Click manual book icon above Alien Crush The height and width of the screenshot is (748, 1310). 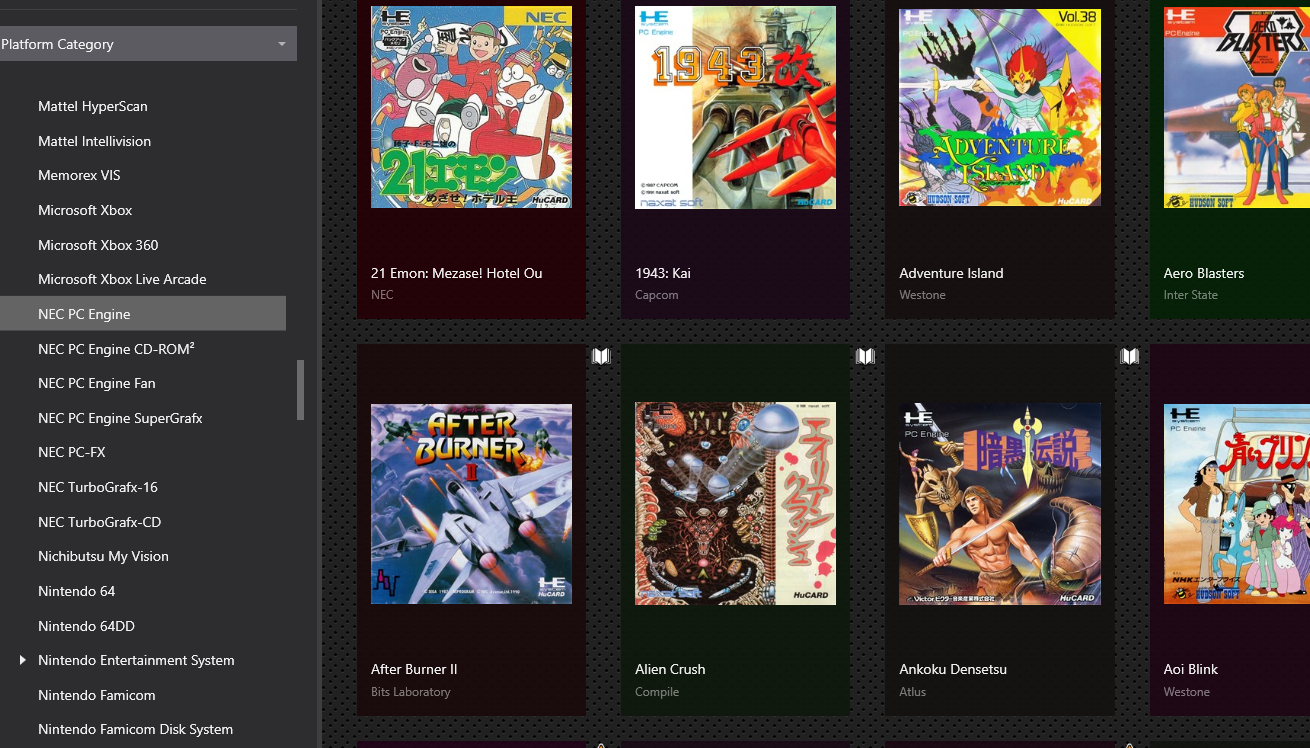865,356
